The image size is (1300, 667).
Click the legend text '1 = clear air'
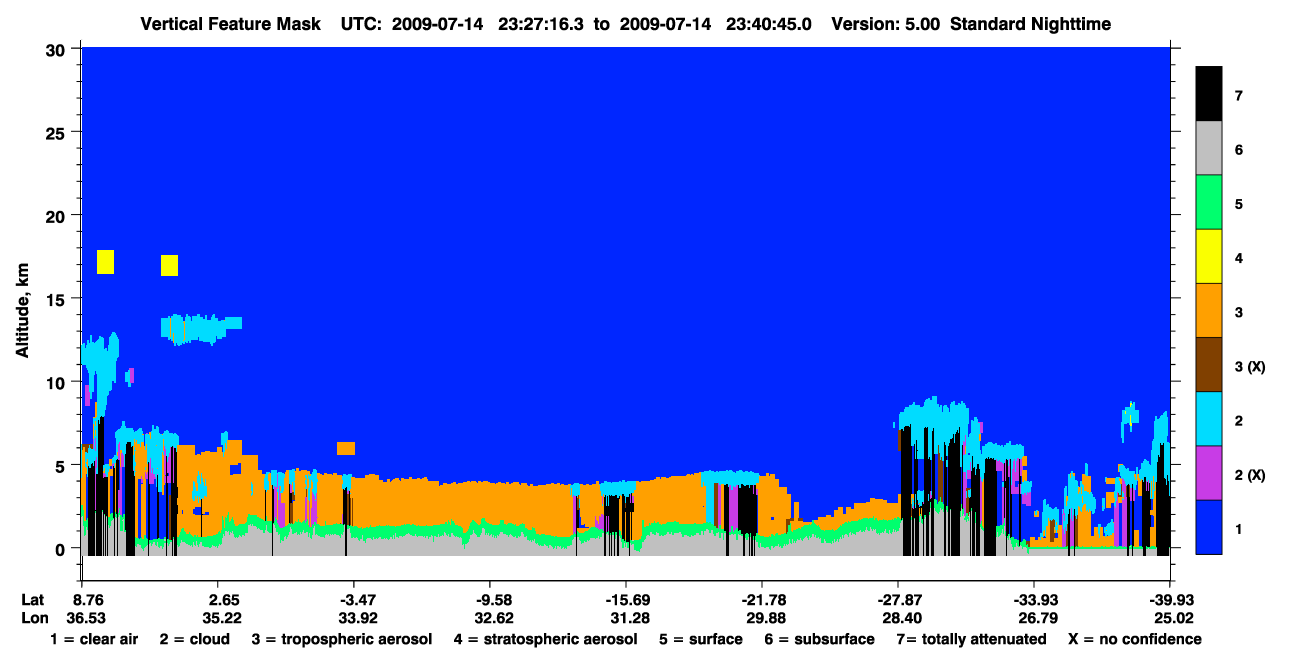click(94, 639)
